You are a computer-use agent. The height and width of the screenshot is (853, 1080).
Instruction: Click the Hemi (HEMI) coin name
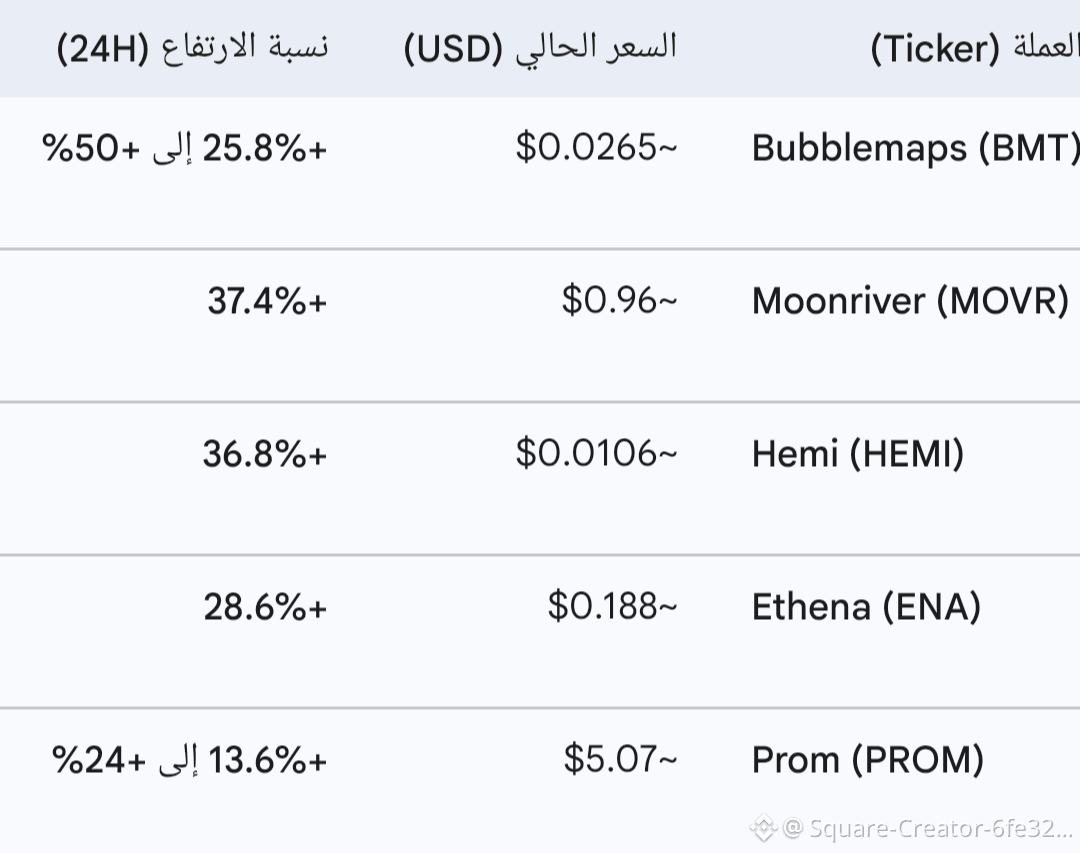click(858, 454)
